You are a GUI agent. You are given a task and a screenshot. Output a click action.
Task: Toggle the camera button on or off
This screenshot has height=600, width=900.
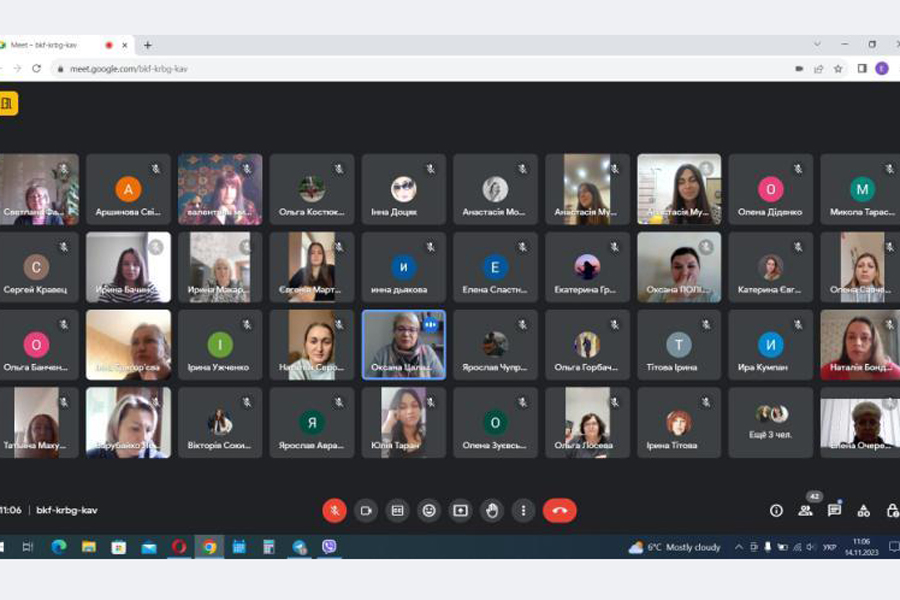click(366, 510)
